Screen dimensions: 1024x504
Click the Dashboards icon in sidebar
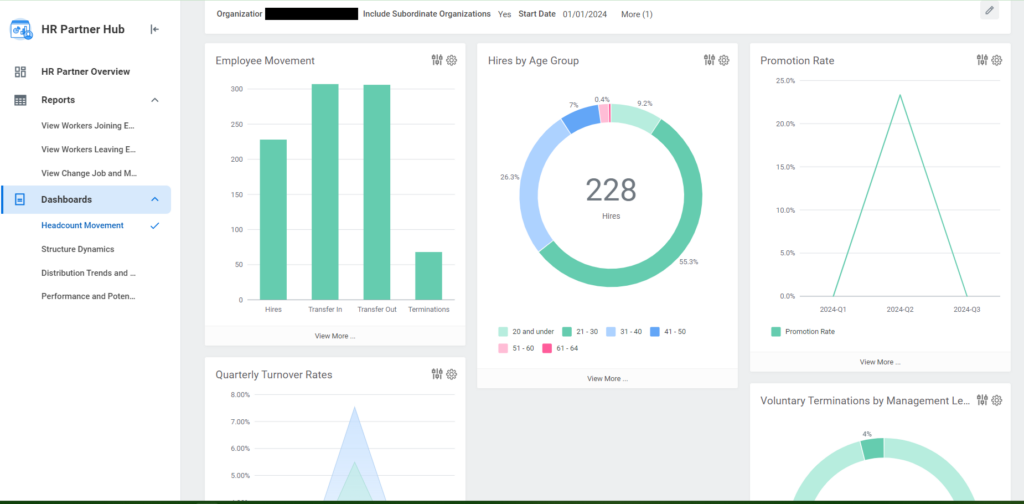20,200
